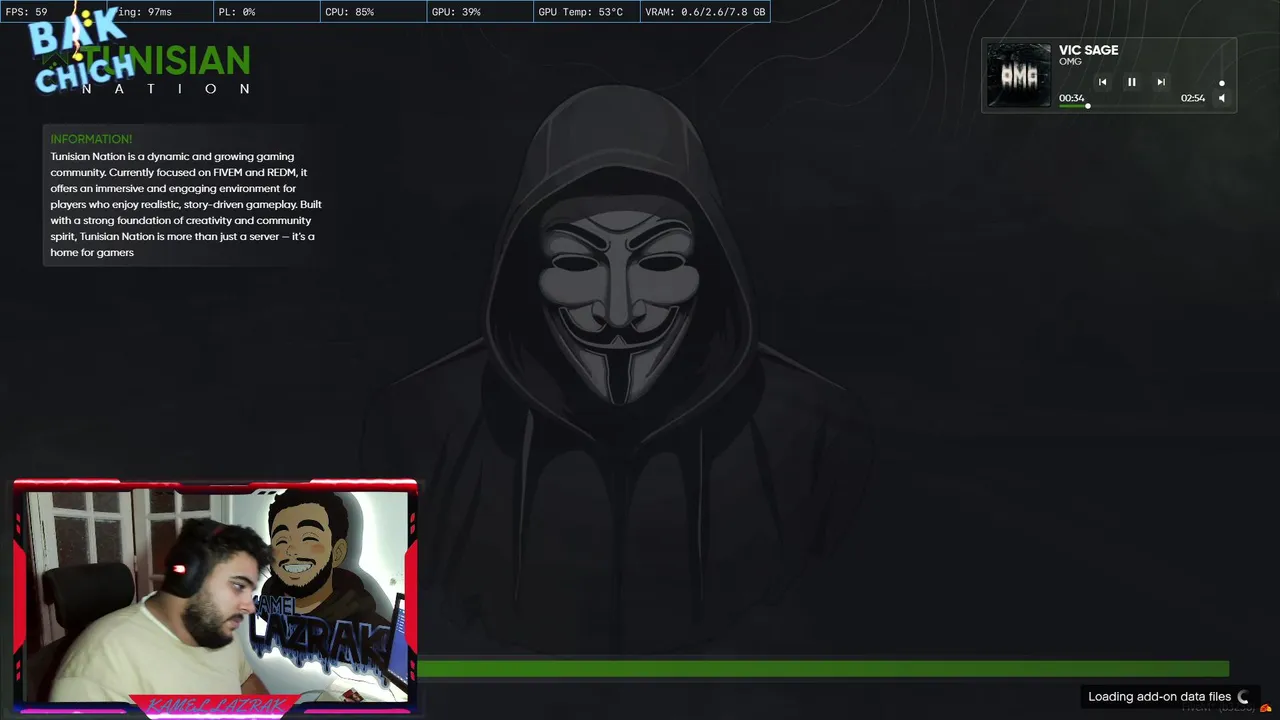
Task: Click the KAMEL LAZRAK name banner
Action: (x=215, y=706)
